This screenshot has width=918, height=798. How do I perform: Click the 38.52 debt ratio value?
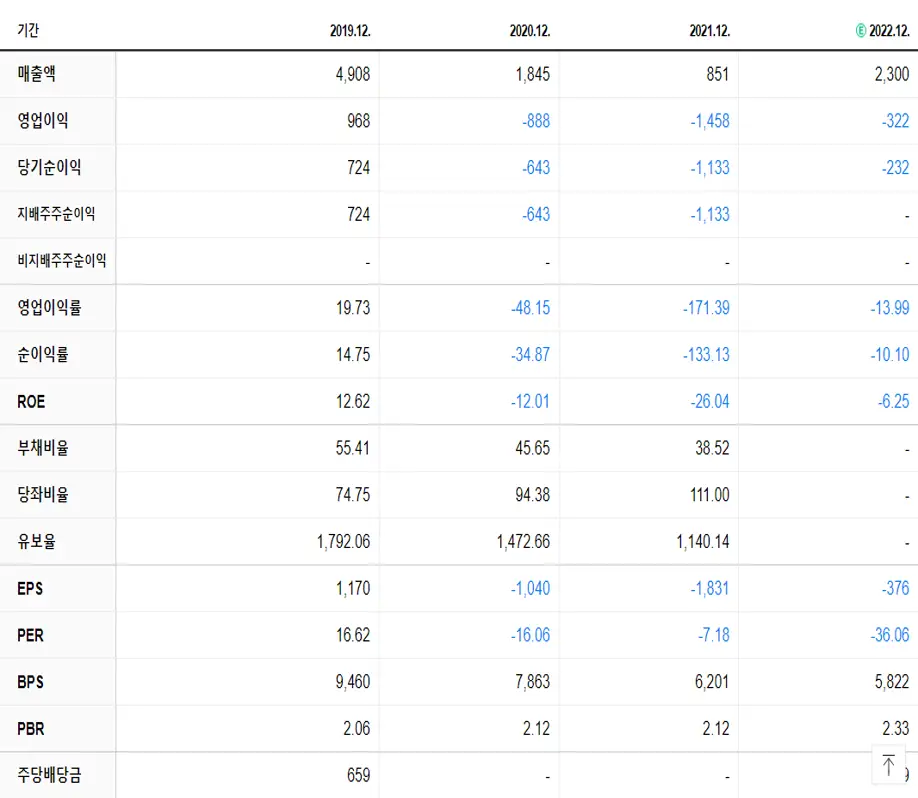(713, 448)
